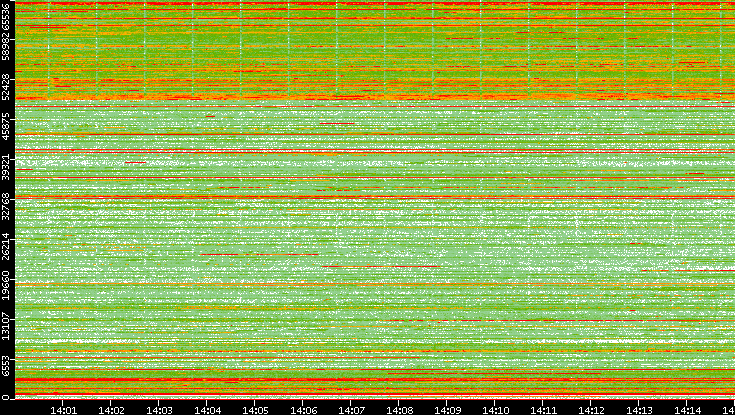Click the 14:05 time axis label

(x=255, y=410)
